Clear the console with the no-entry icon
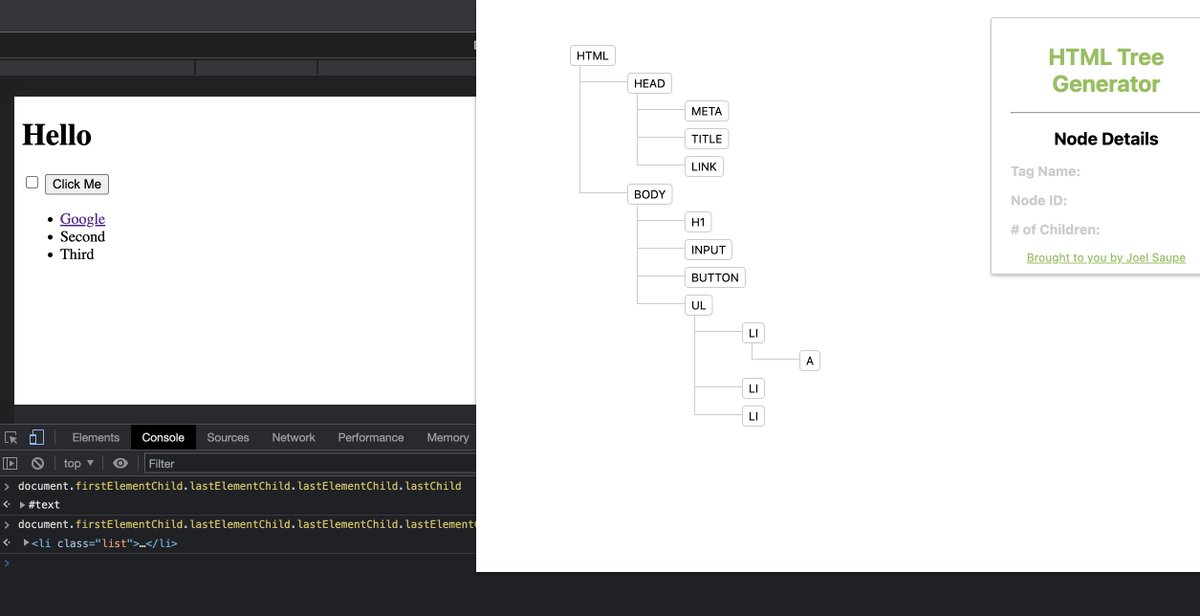 37,463
